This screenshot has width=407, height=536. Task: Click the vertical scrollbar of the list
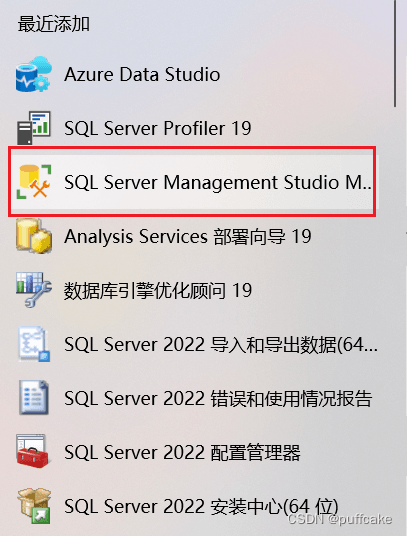395,53
